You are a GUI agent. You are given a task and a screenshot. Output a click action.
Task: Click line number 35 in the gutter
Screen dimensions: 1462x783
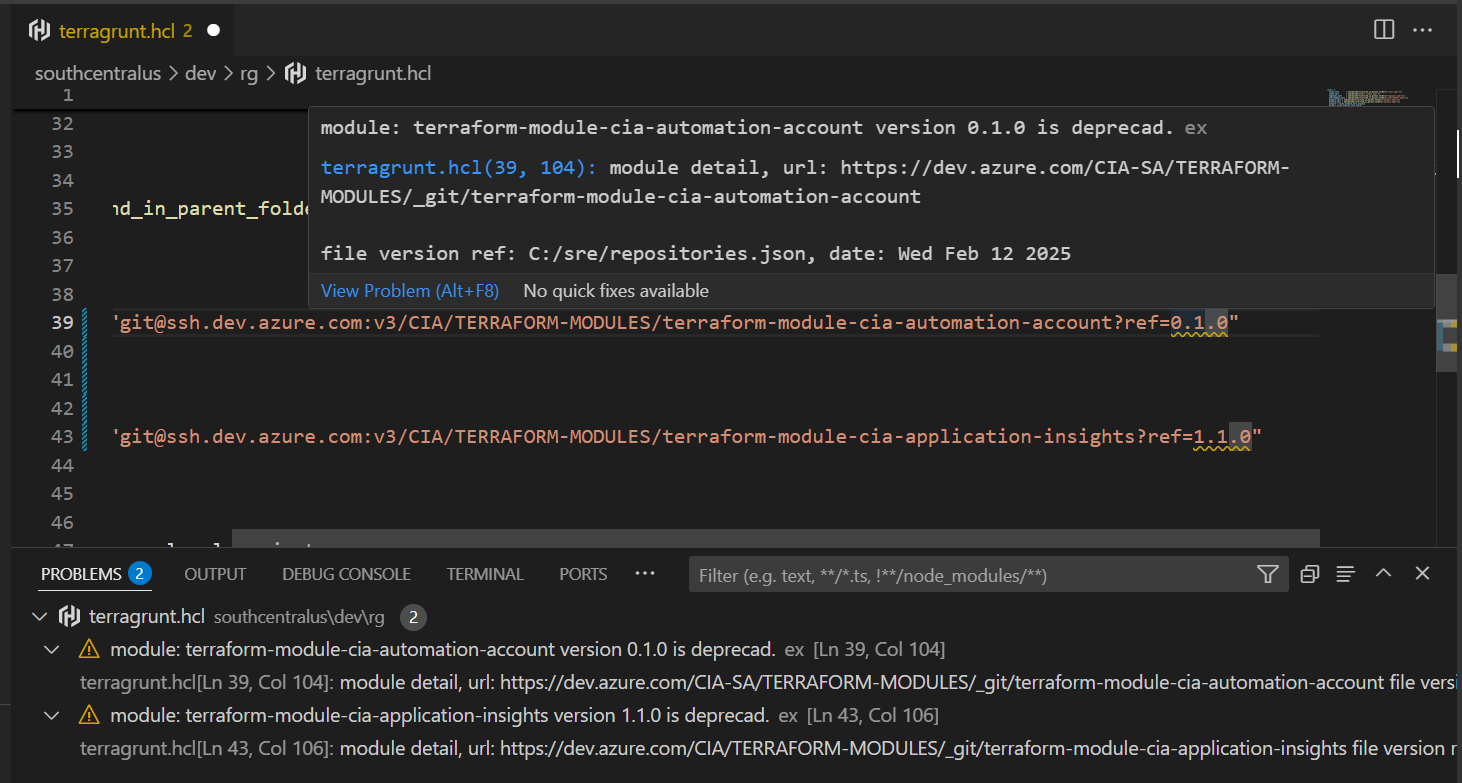(62, 208)
